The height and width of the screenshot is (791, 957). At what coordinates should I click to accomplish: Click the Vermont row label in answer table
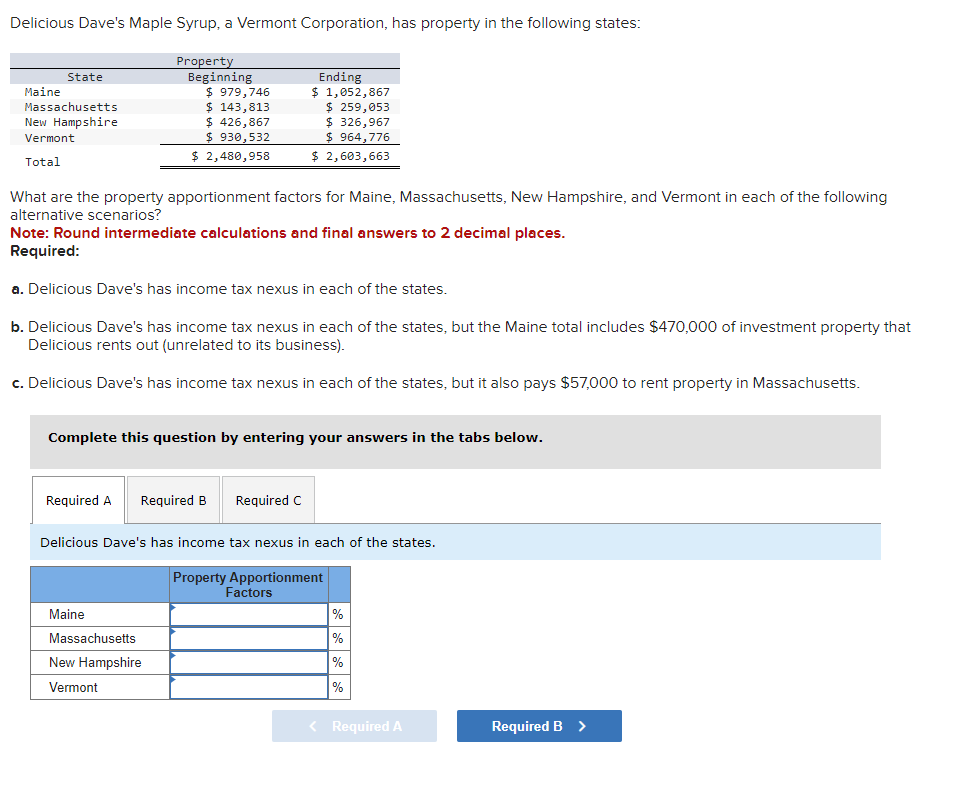[x=73, y=687]
